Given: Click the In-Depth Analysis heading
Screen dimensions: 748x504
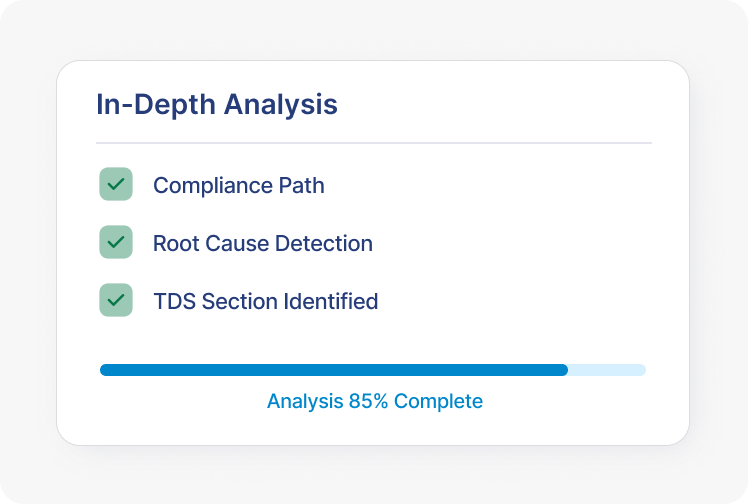Looking at the screenshot, I should 216,104.
